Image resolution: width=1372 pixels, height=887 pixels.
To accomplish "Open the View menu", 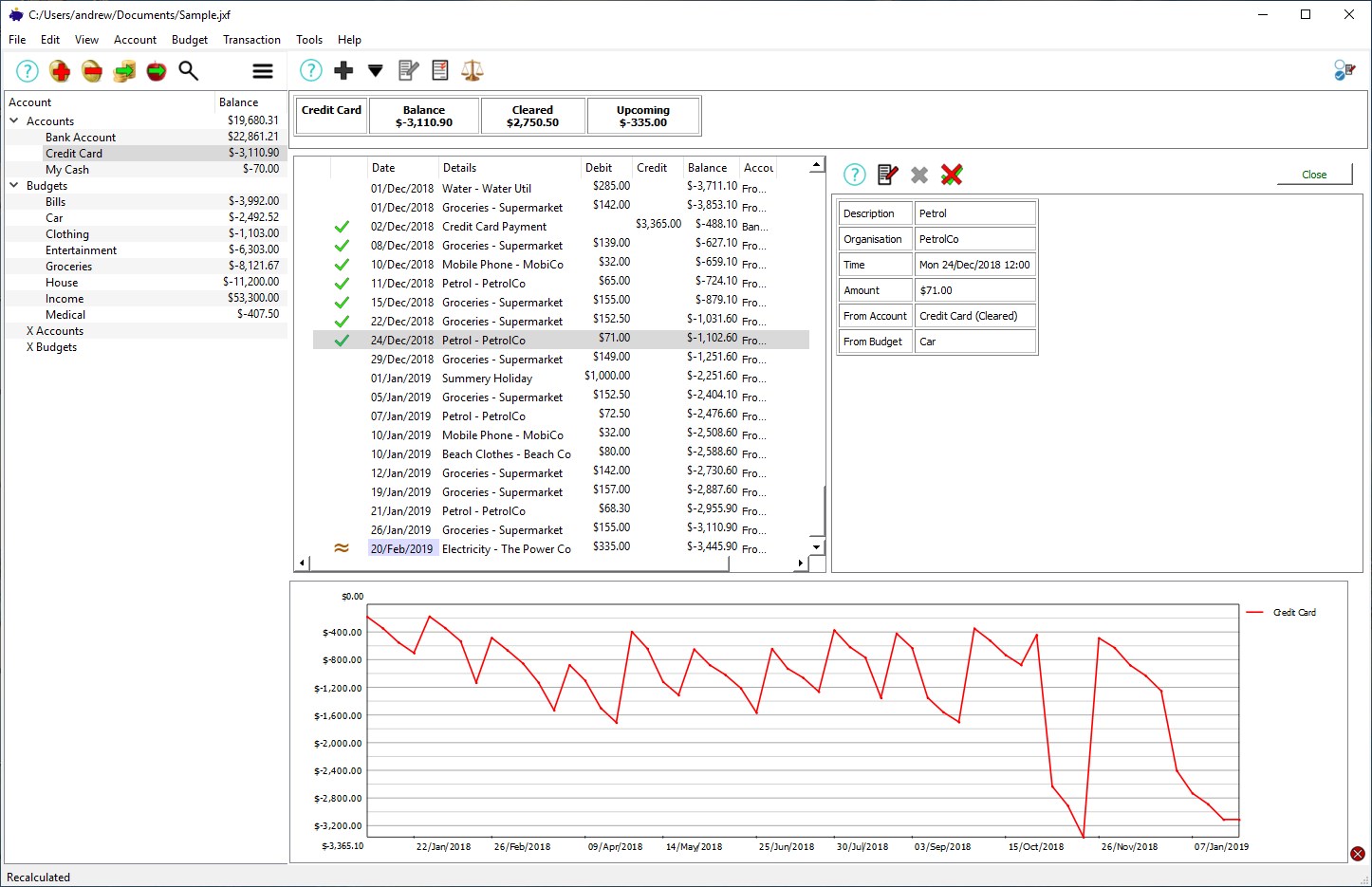I will click(86, 40).
